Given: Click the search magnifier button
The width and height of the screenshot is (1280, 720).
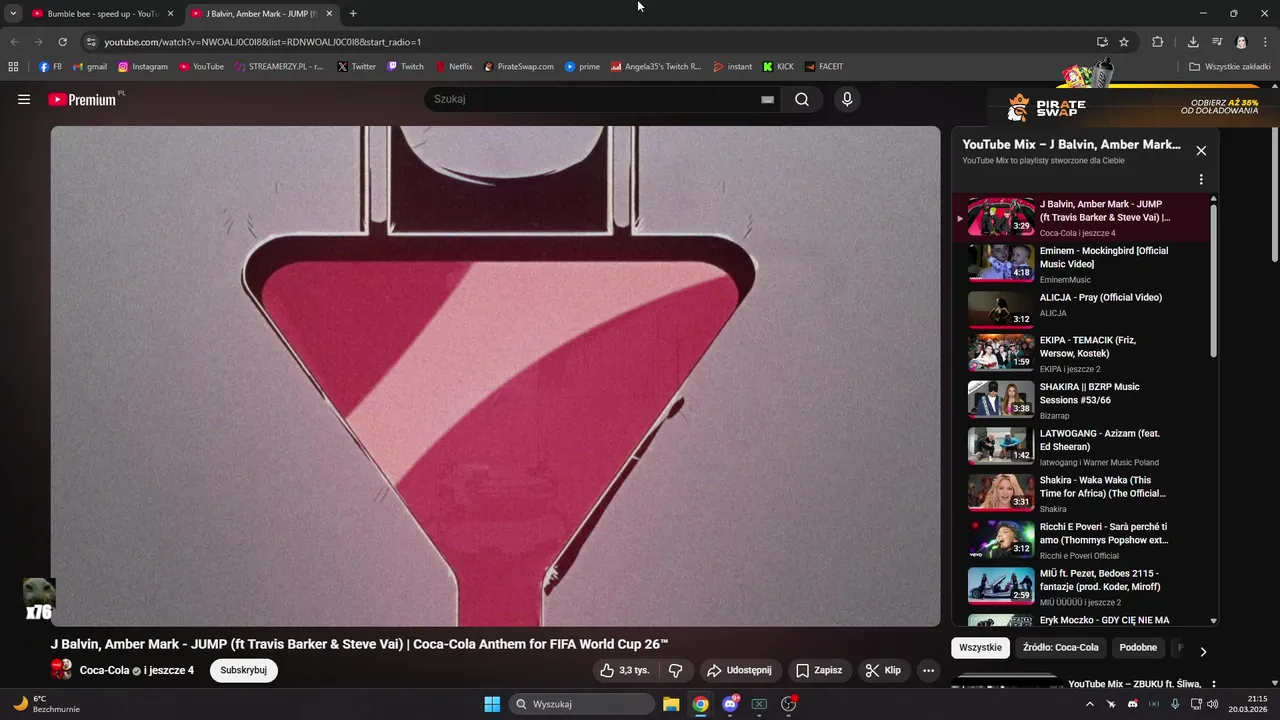Looking at the screenshot, I should (x=802, y=99).
